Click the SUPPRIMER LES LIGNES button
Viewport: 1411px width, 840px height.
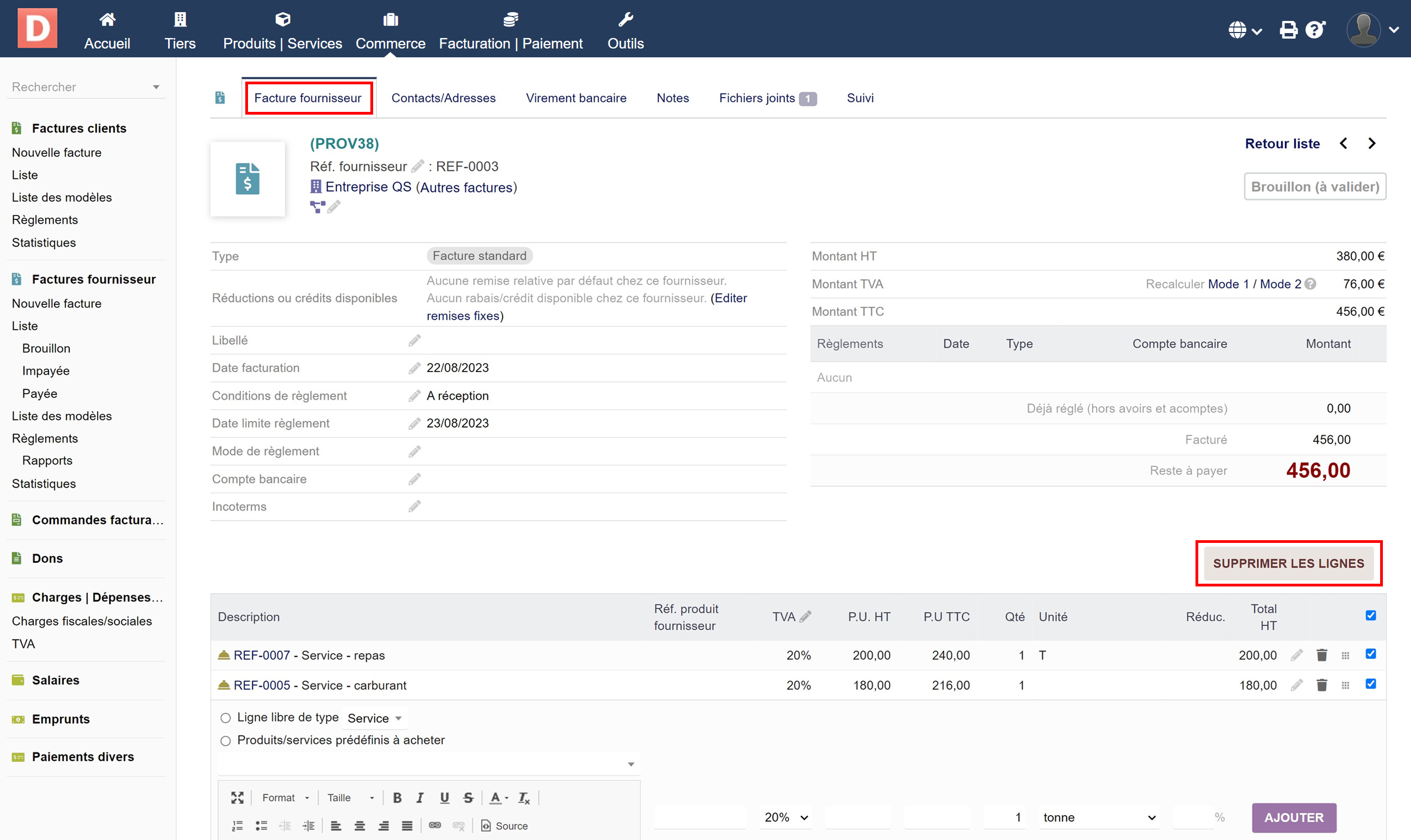tap(1288, 563)
